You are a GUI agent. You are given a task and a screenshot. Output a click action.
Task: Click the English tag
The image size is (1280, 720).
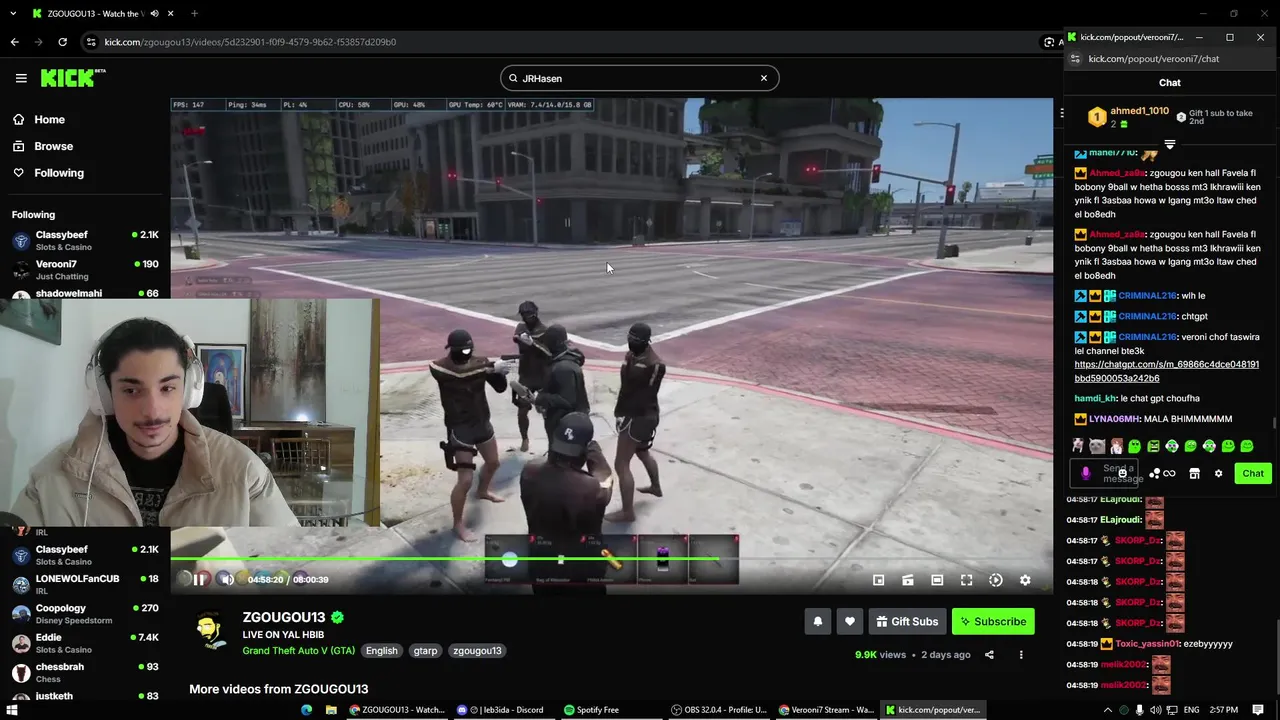pos(381,651)
